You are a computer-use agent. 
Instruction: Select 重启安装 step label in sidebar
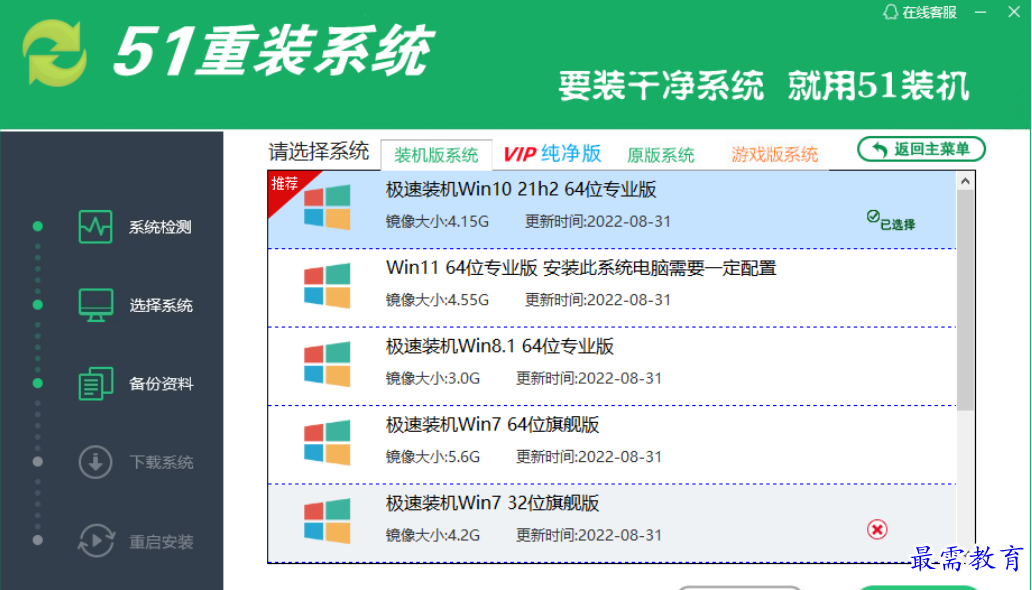pyautogui.click(x=161, y=542)
